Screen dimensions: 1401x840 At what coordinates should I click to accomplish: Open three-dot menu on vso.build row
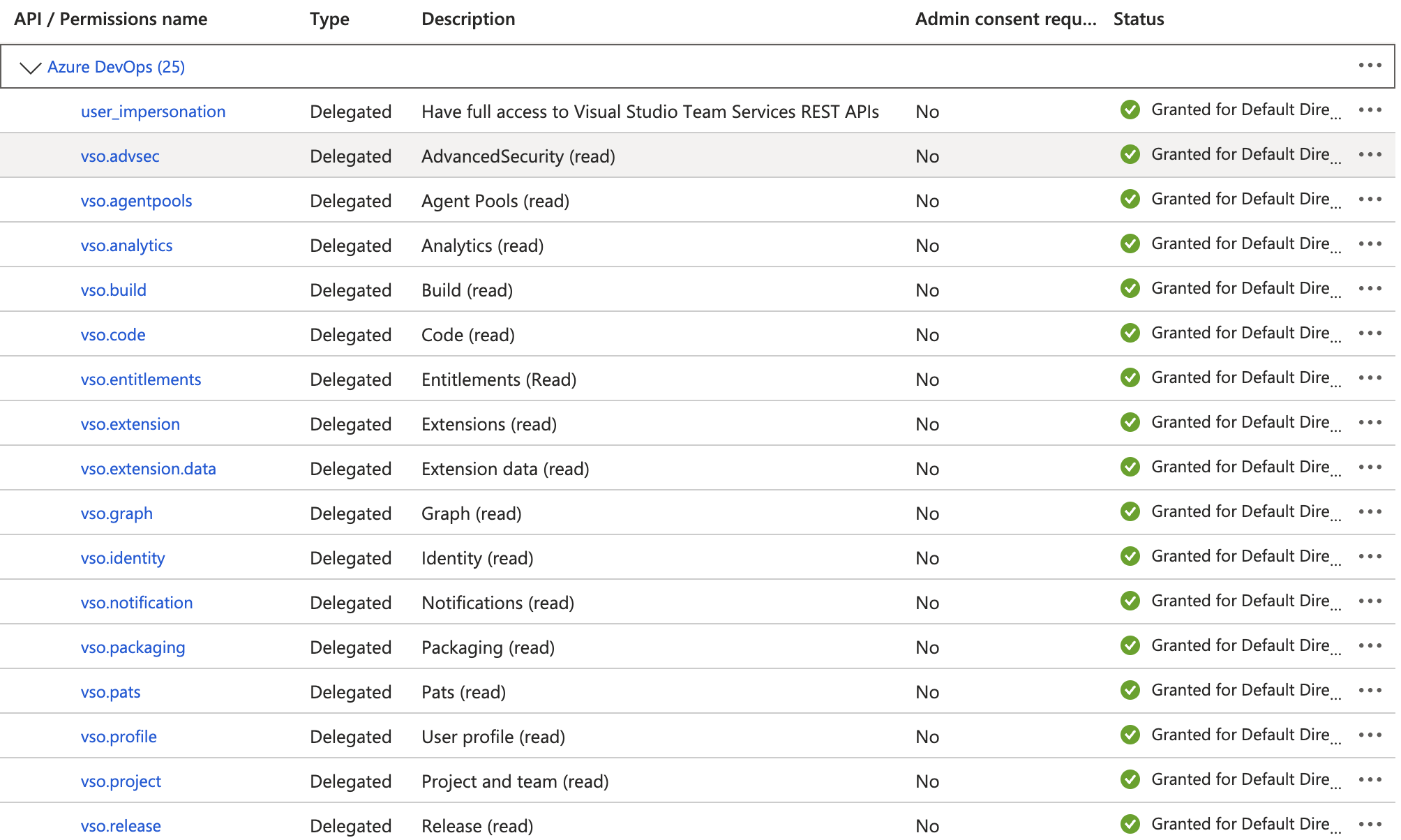1370,289
